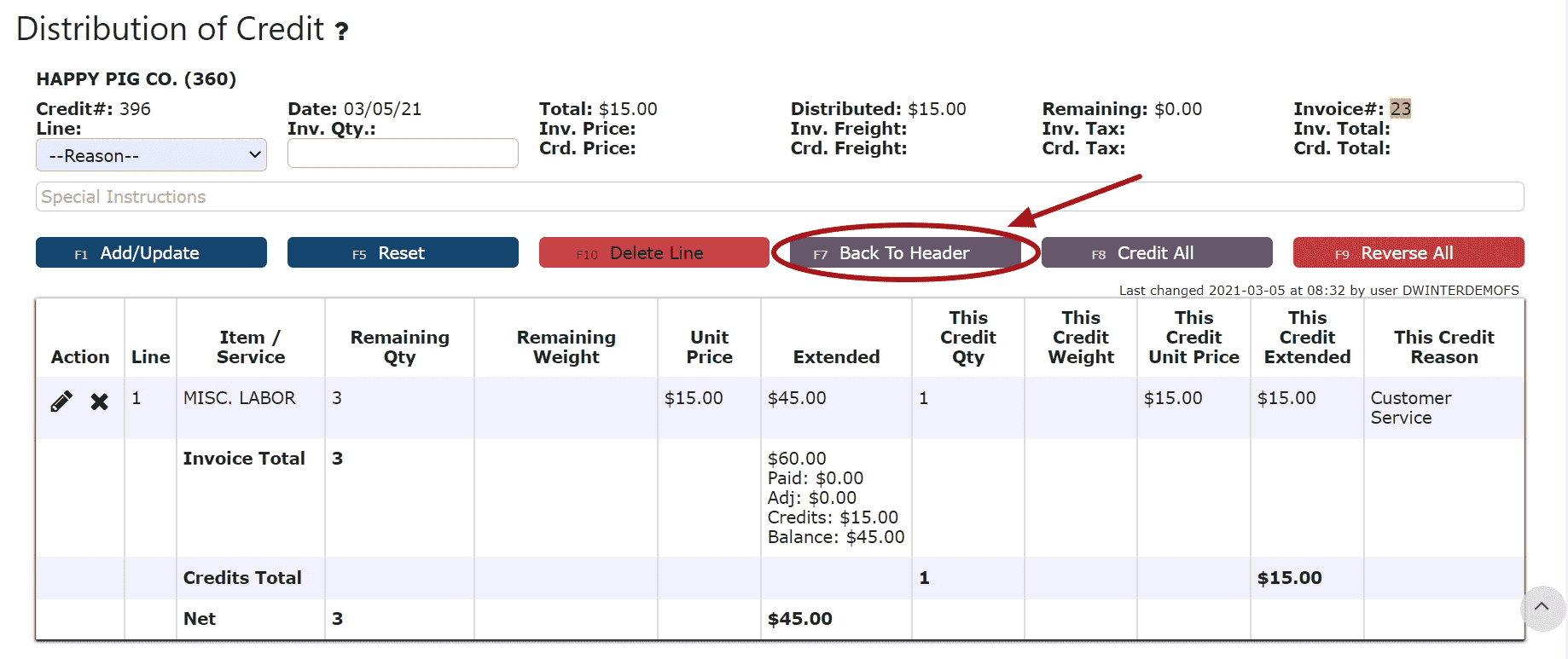Click the pencil edit icon on line 1

coord(61,401)
